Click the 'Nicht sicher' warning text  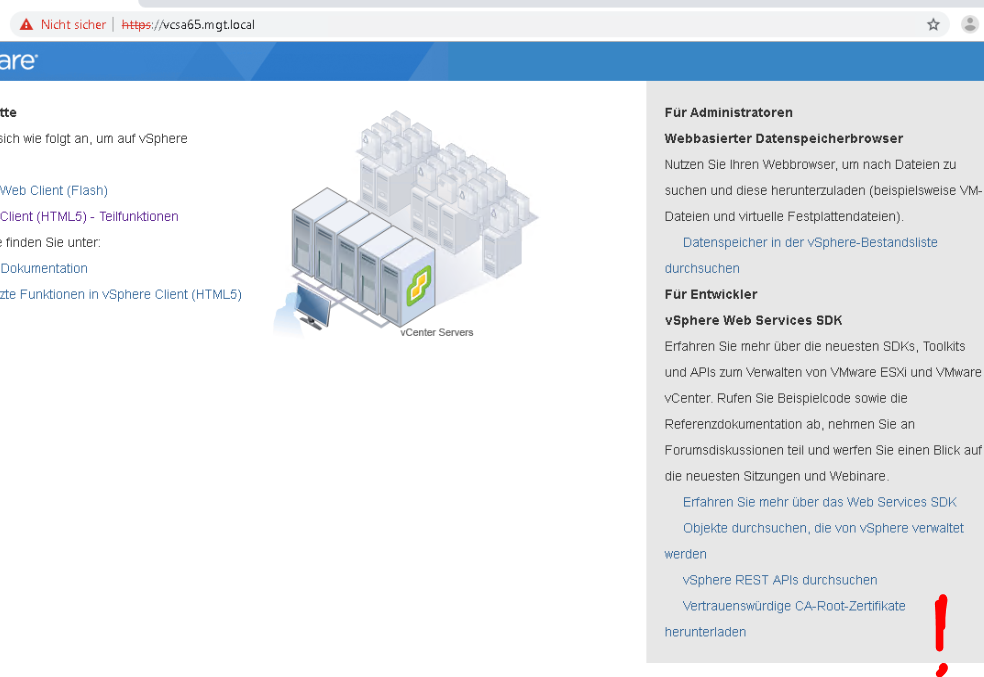73,24
